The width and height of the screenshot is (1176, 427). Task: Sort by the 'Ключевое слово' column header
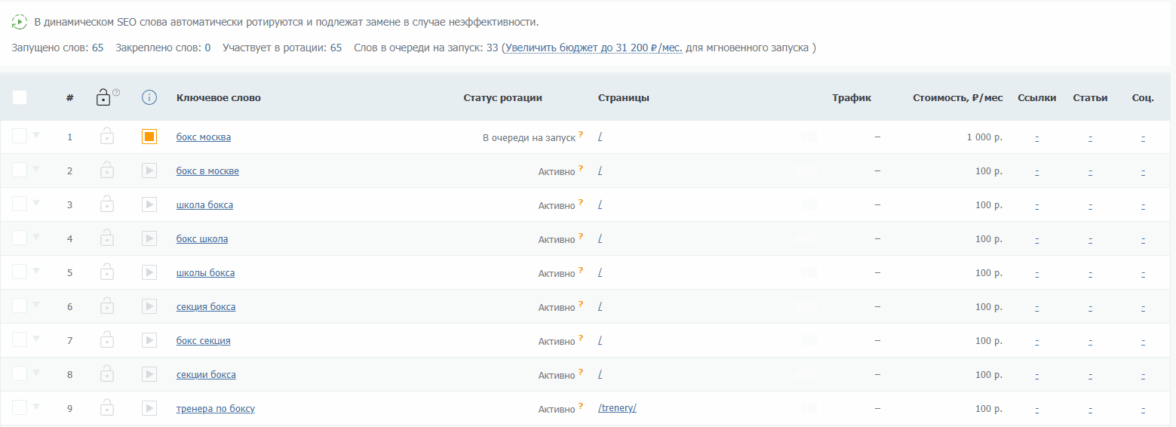(x=218, y=97)
